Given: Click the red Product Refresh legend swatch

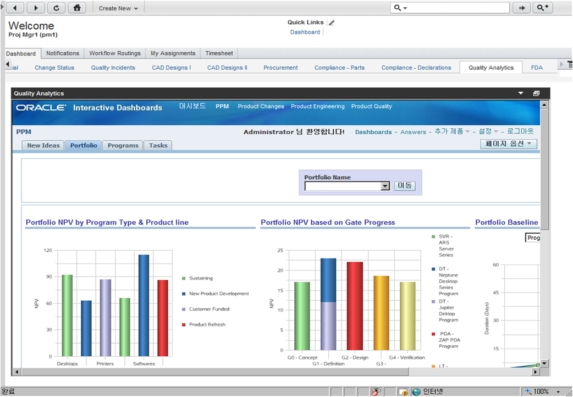Looking at the screenshot, I should pos(184,325).
